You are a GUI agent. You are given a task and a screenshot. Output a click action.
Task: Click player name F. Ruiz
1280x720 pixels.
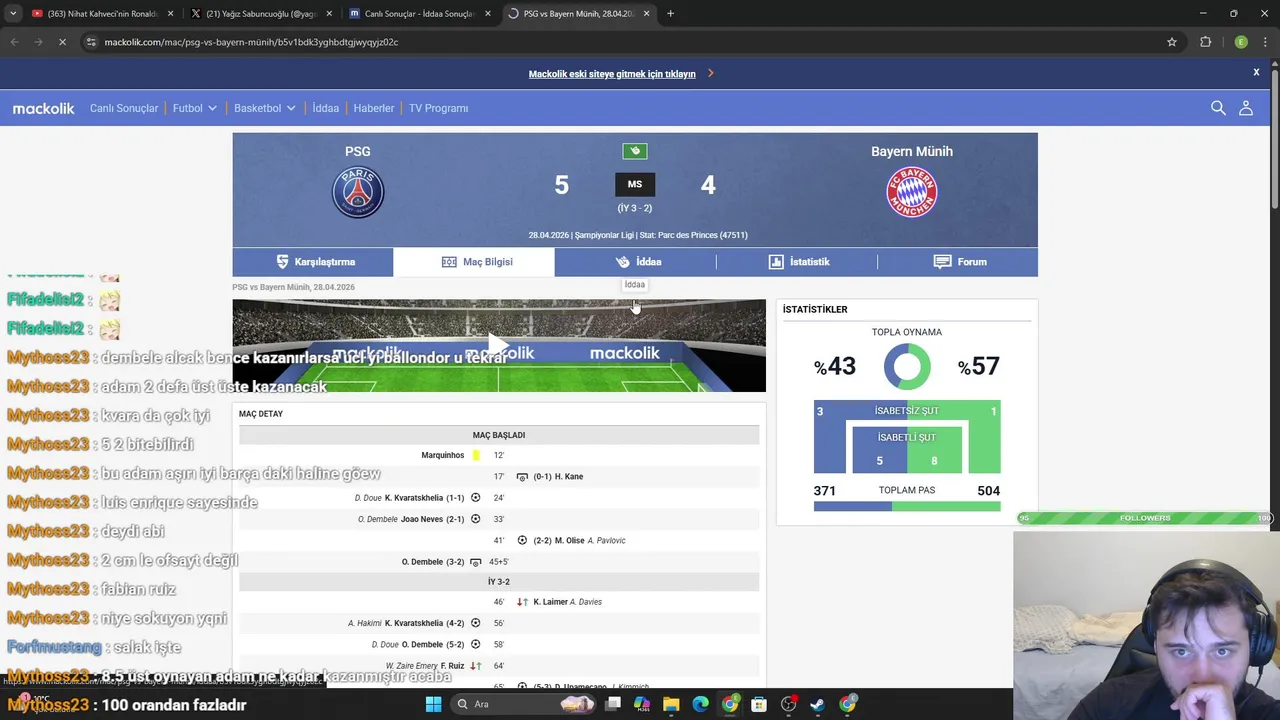[453, 666]
